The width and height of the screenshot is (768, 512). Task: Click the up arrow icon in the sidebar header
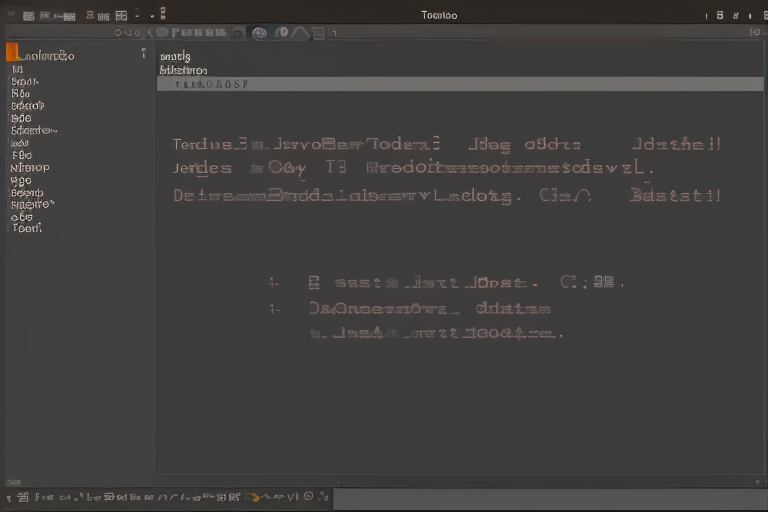click(144, 54)
